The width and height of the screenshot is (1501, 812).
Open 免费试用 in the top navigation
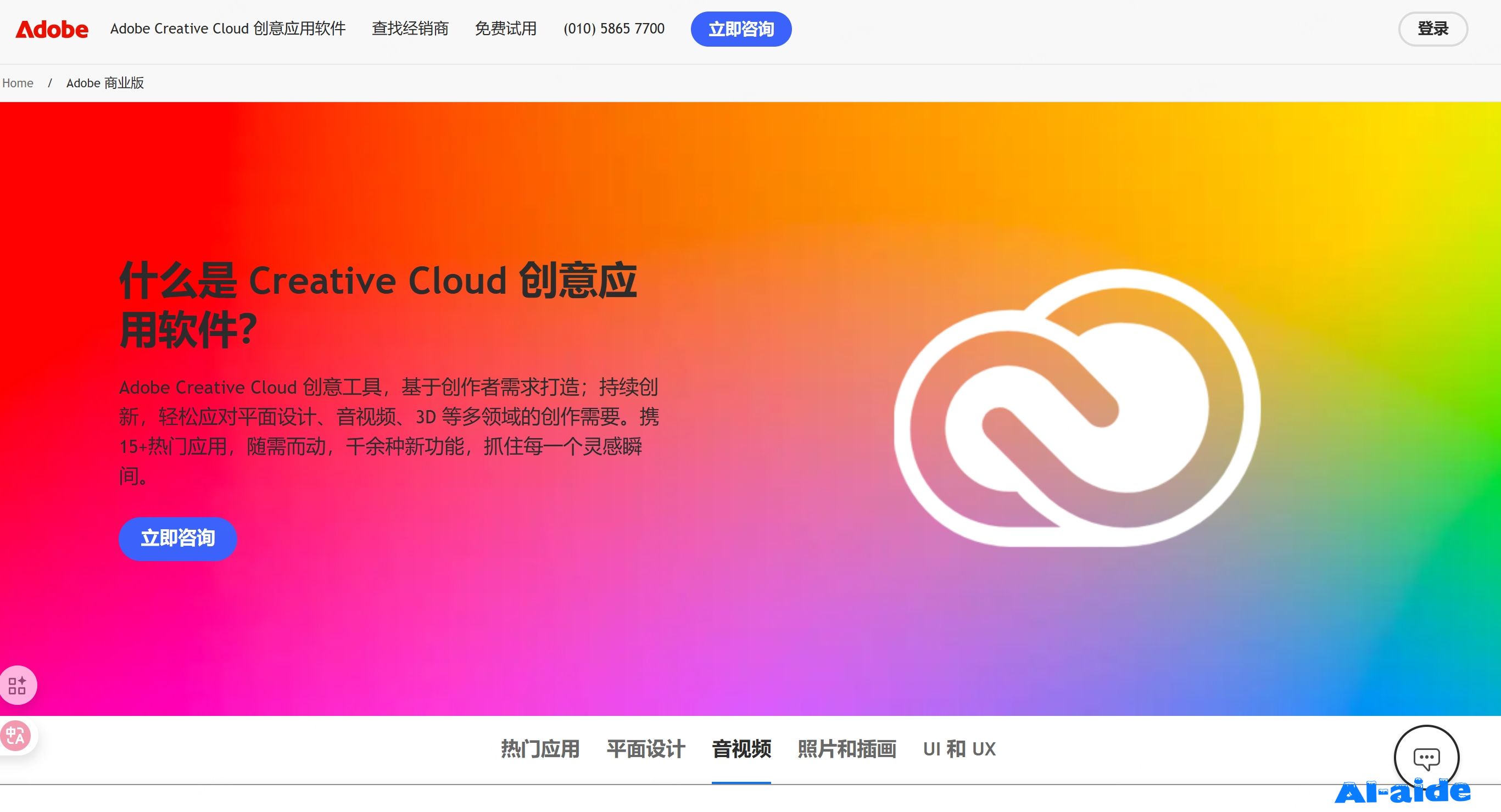[x=506, y=29]
